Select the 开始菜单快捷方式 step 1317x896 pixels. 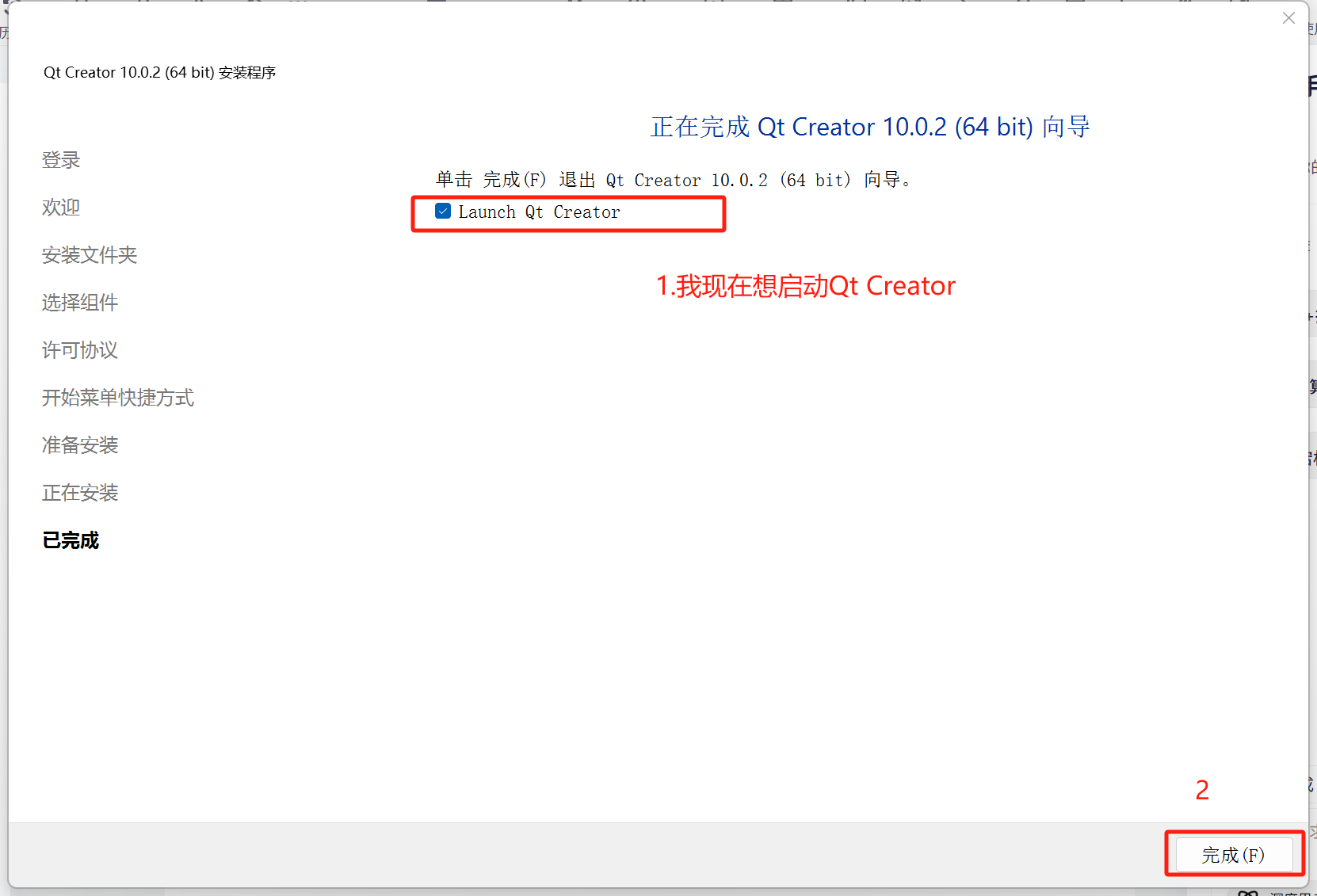[x=117, y=398]
